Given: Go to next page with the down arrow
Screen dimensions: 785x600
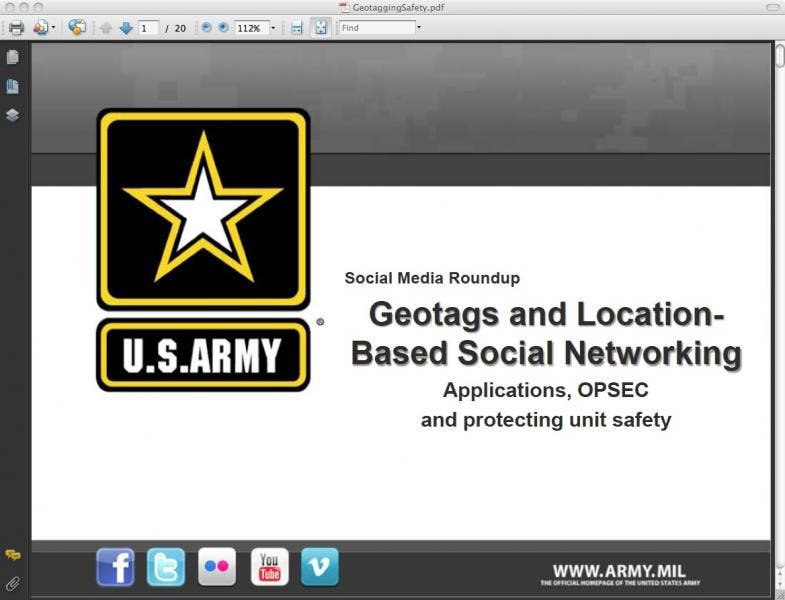Looking at the screenshot, I should point(126,28).
